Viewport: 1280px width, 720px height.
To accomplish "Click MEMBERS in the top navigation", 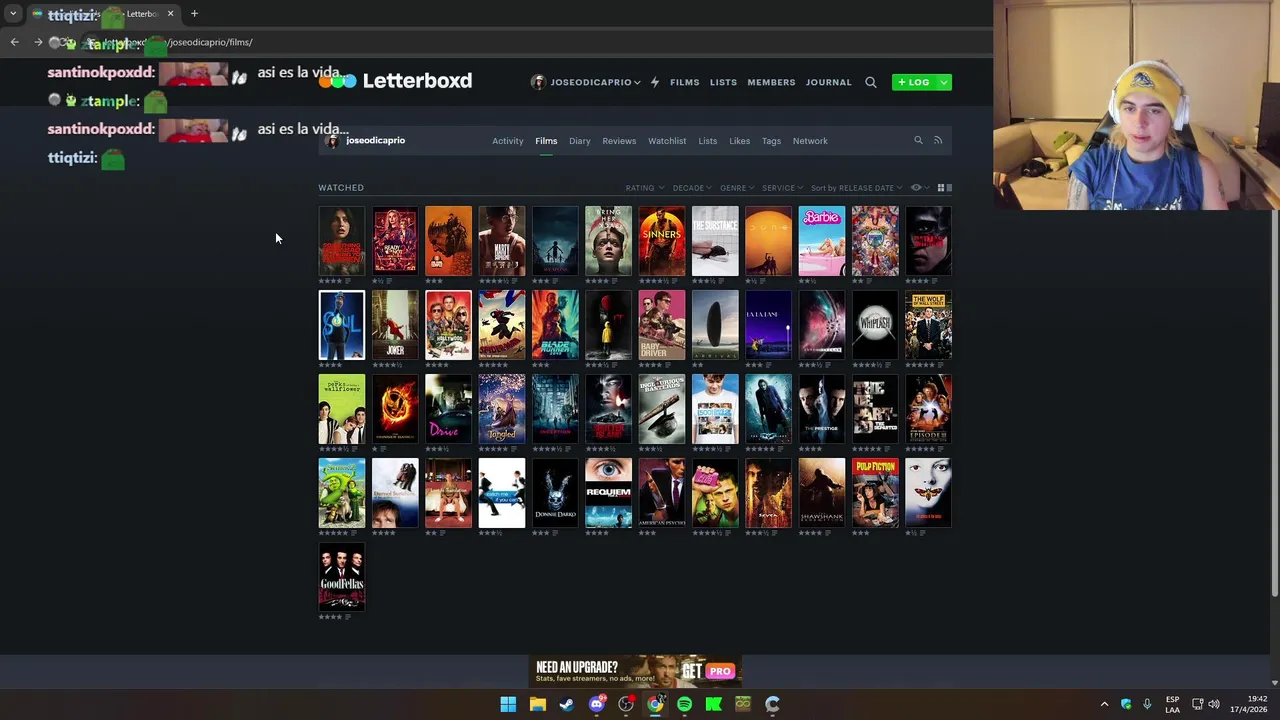I will [x=771, y=82].
